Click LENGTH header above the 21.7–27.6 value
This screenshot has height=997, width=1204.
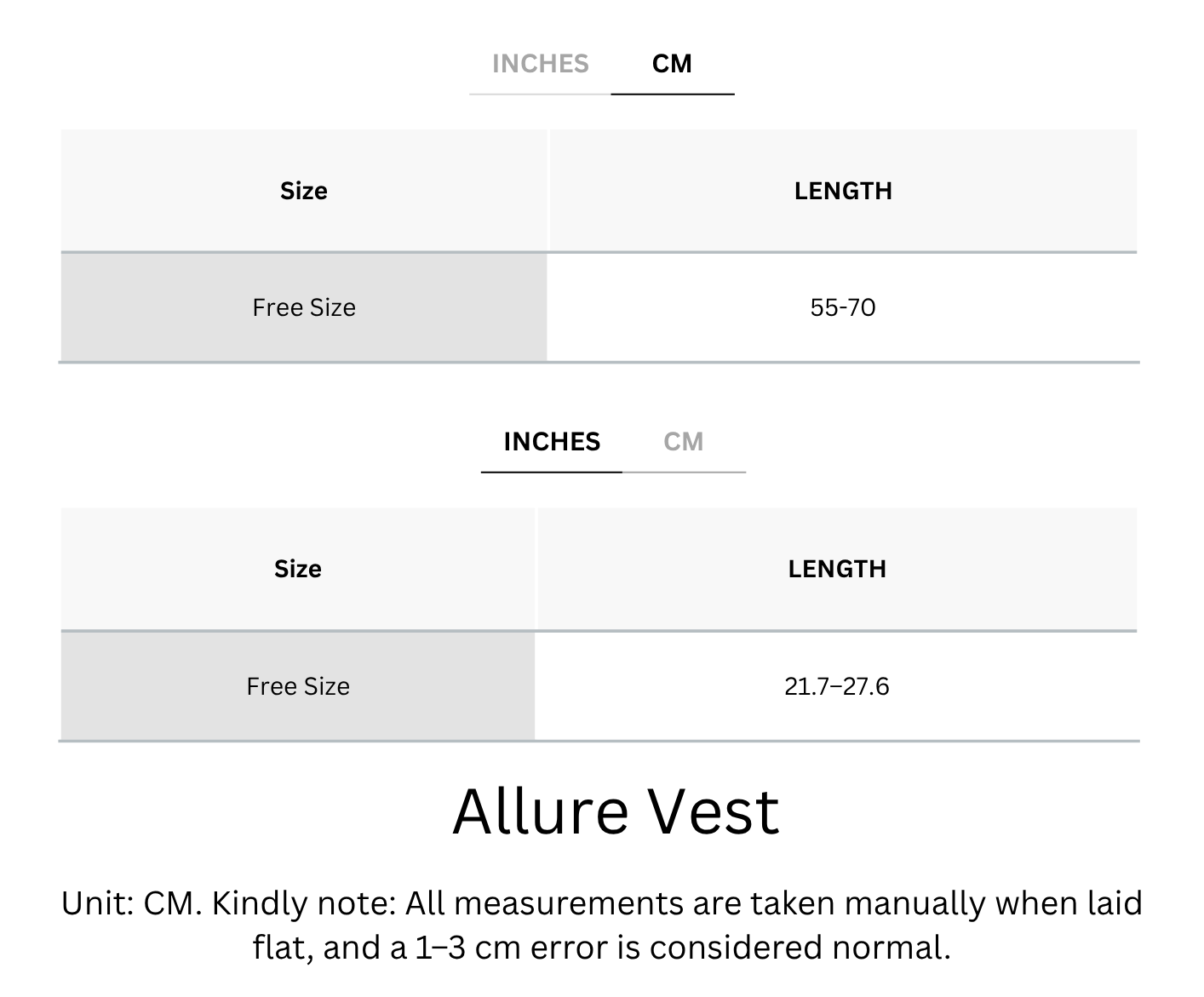[837, 569]
